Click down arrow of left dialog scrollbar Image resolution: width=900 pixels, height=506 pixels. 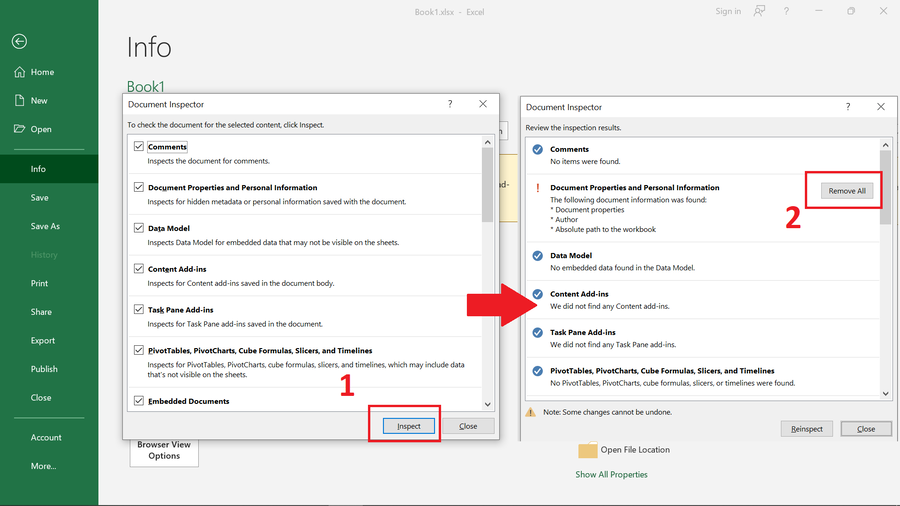(x=487, y=404)
